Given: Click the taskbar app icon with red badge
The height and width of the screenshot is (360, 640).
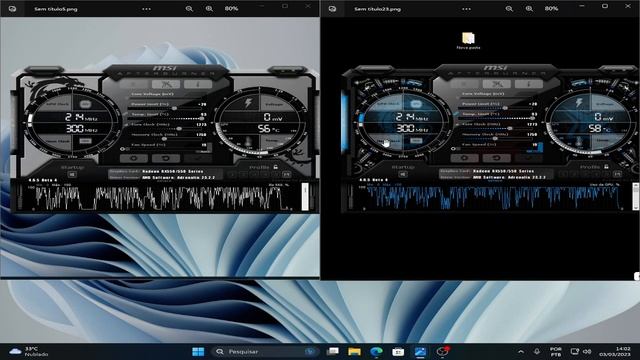Looking at the screenshot, I should pyautogui.click(x=442, y=351).
